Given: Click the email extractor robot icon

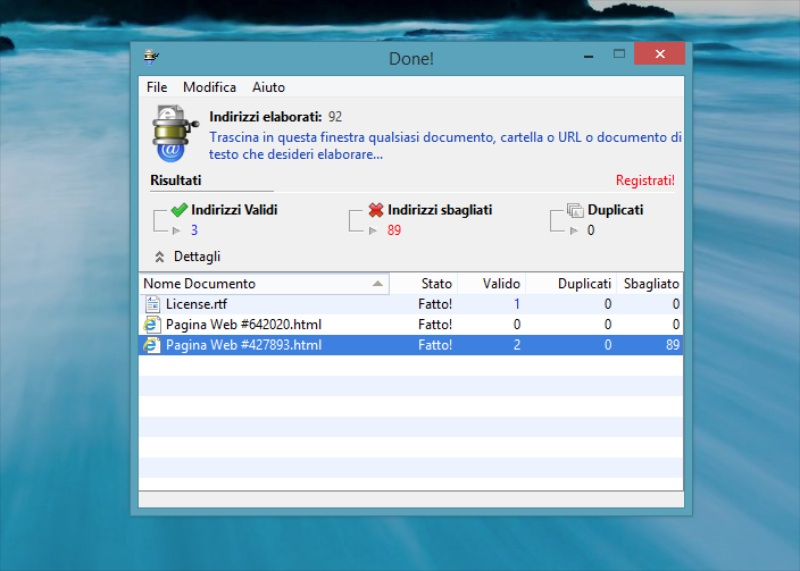Looking at the screenshot, I should pyautogui.click(x=171, y=132).
